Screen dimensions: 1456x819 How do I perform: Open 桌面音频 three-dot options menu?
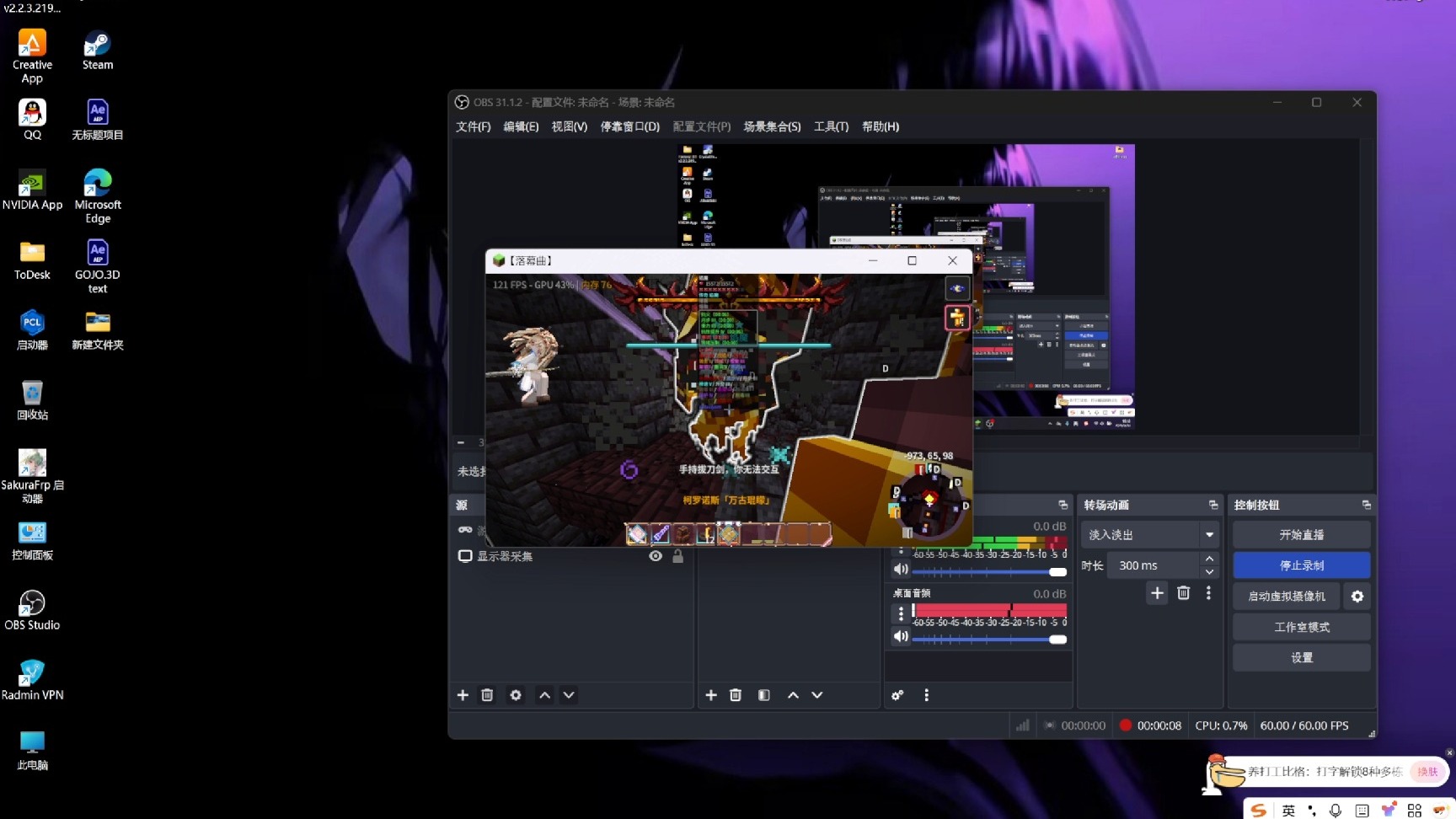tap(901, 613)
